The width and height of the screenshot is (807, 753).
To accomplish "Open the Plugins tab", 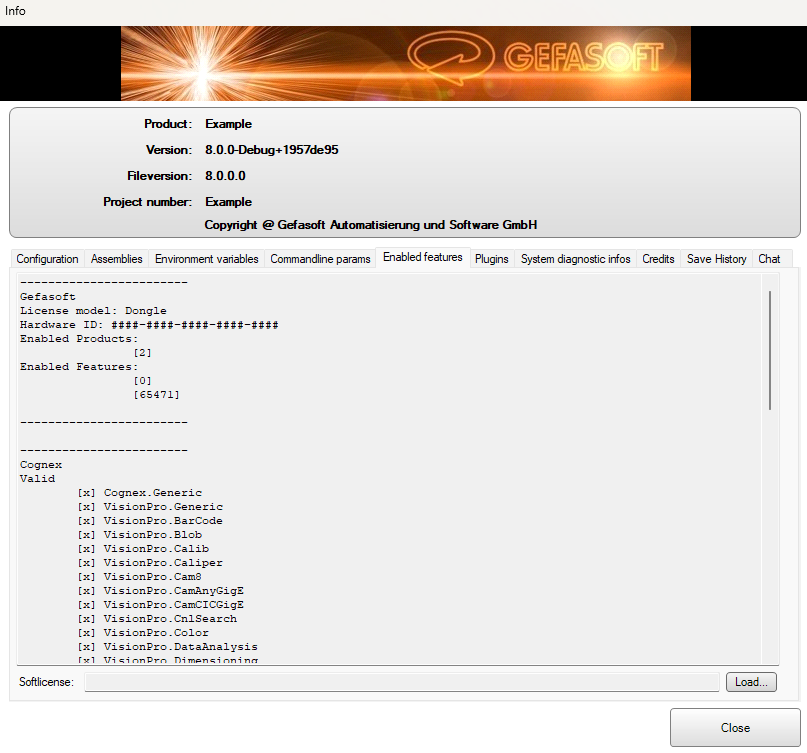I will [x=492, y=259].
